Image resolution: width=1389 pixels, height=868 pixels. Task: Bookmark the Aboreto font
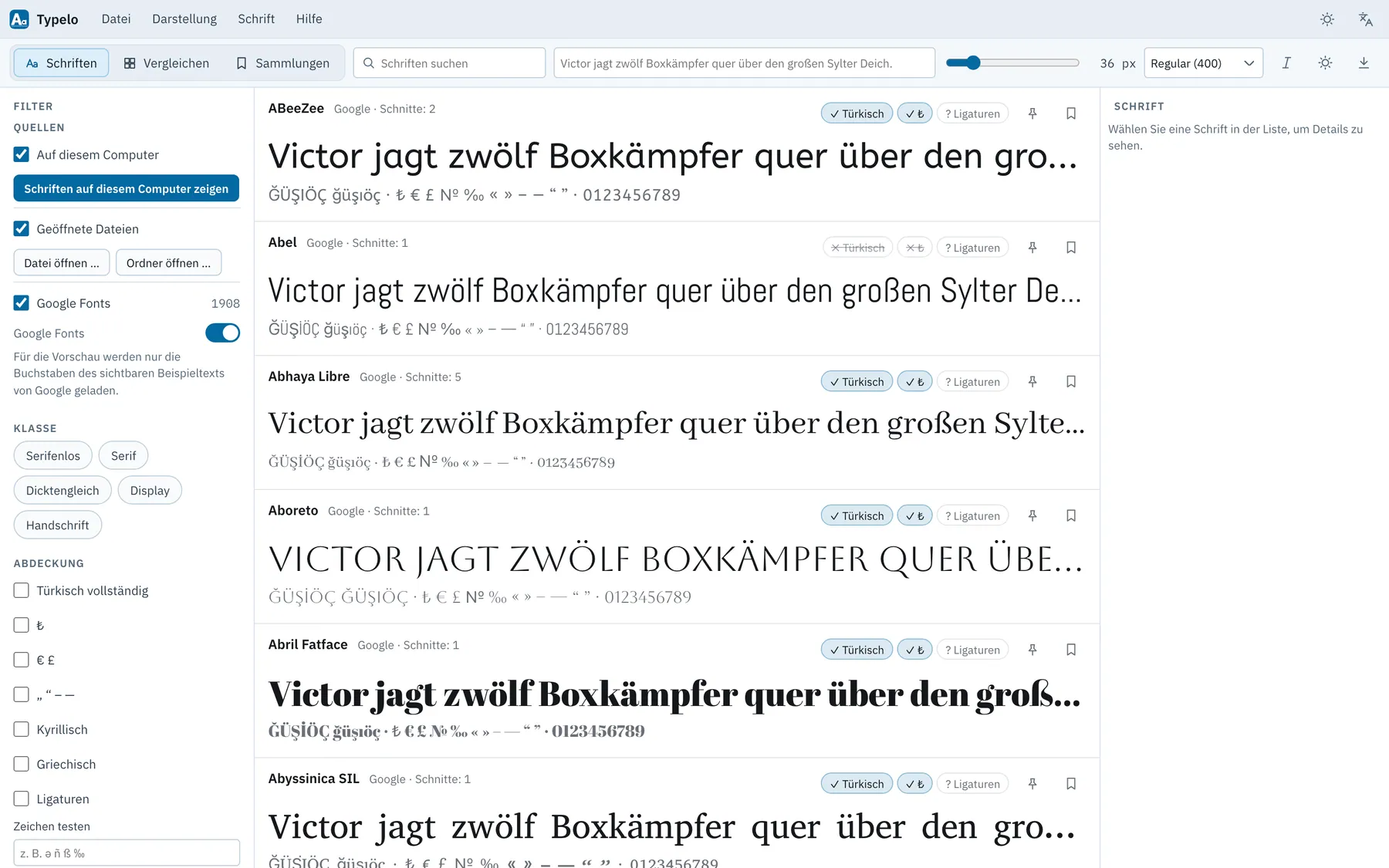click(1071, 515)
